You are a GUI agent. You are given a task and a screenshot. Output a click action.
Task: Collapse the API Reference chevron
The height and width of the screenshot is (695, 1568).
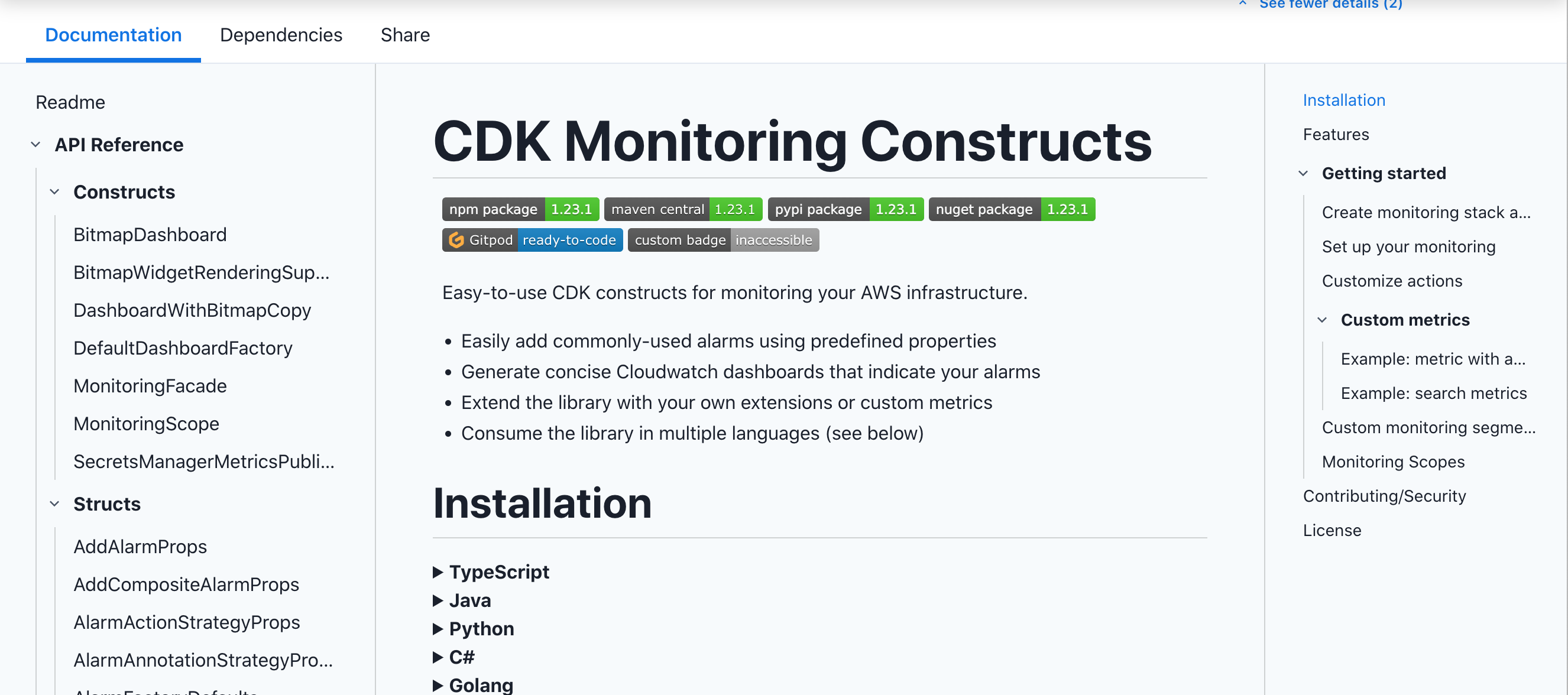[x=35, y=145]
